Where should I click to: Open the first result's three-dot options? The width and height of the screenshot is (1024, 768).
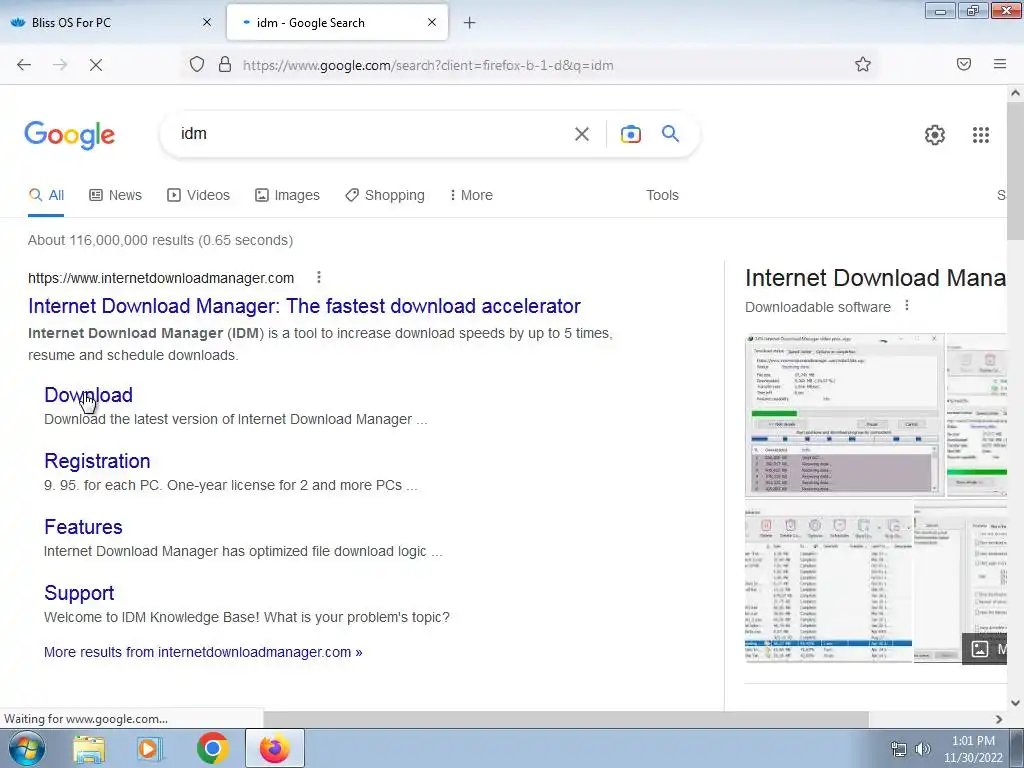pos(319,278)
